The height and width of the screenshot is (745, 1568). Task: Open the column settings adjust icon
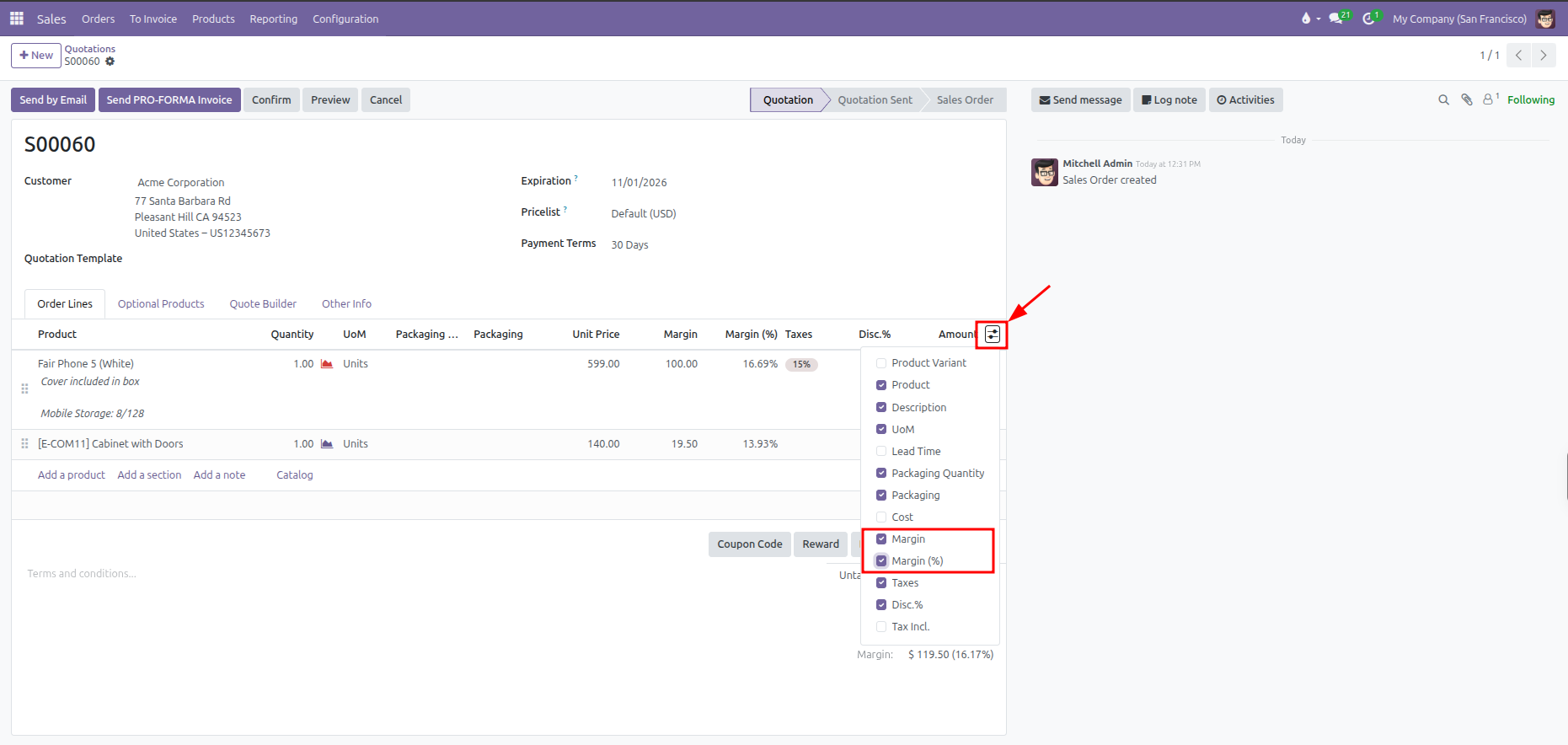(x=993, y=335)
